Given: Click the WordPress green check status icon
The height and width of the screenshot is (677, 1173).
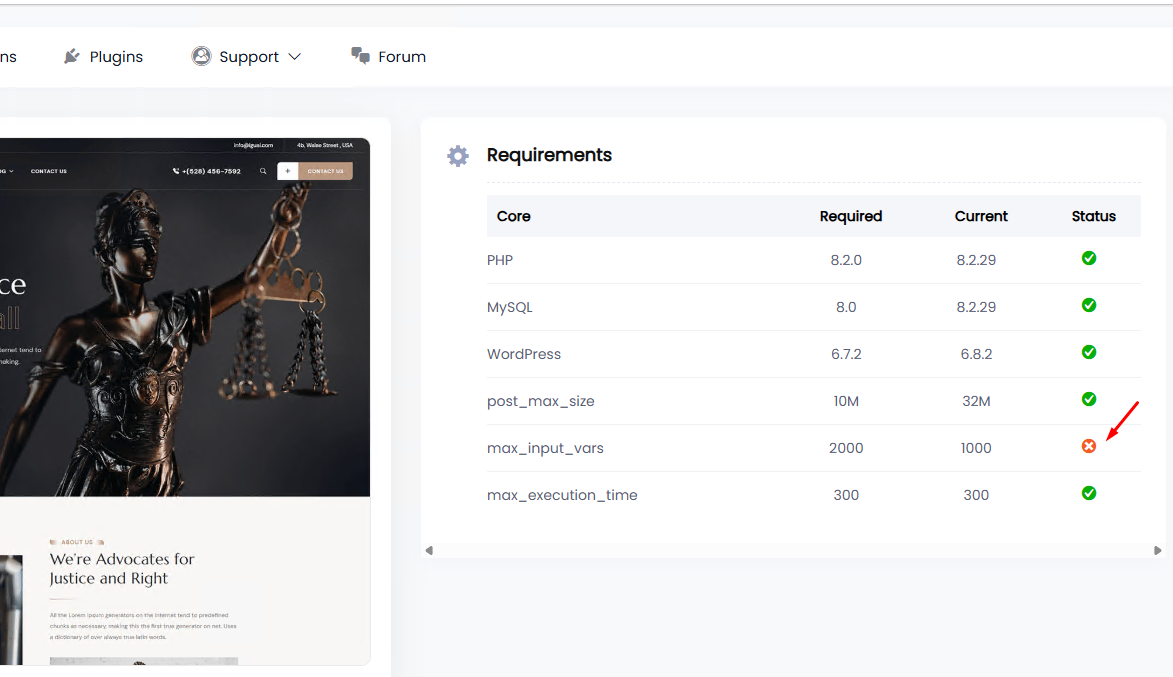Looking at the screenshot, I should (x=1088, y=352).
